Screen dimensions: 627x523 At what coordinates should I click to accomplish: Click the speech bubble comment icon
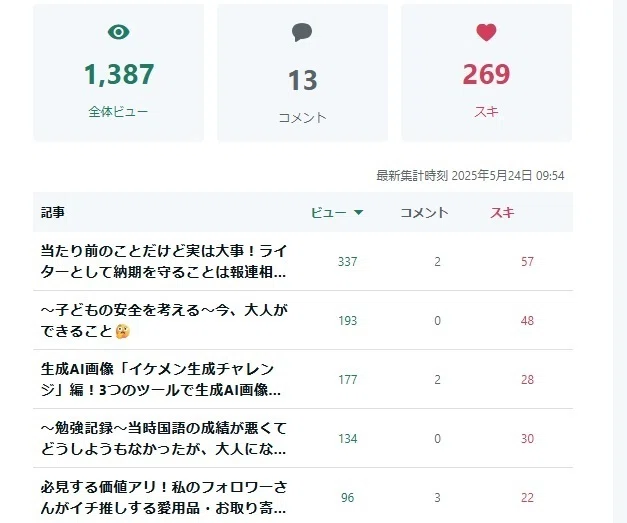pos(302,32)
